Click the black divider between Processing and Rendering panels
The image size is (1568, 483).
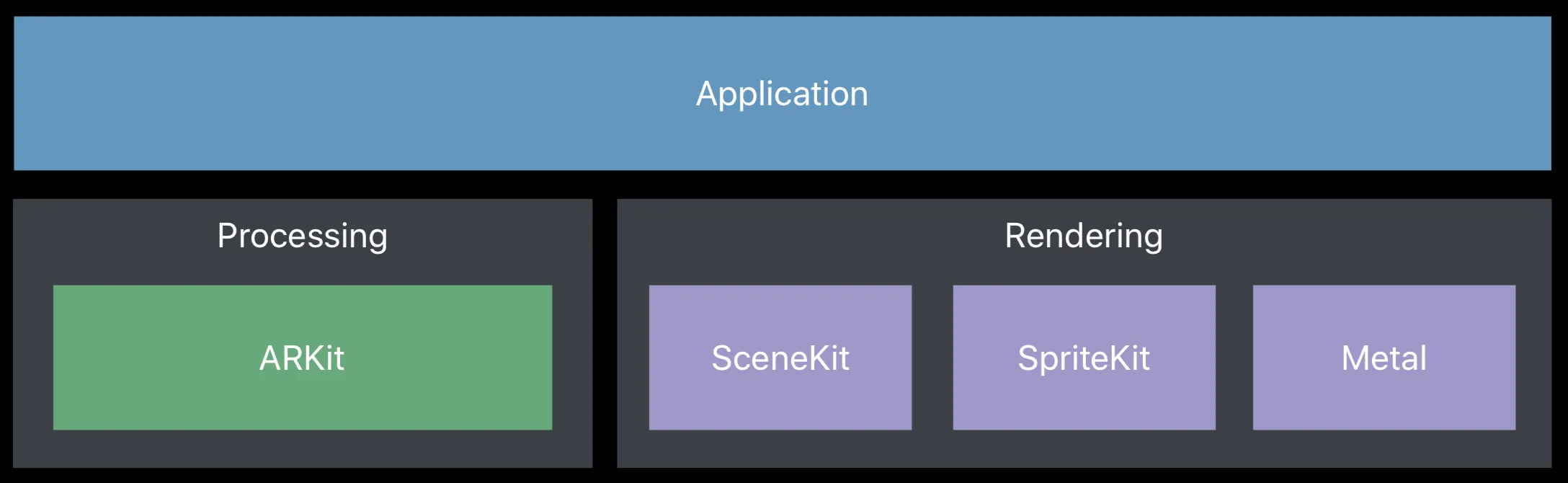pos(605,333)
